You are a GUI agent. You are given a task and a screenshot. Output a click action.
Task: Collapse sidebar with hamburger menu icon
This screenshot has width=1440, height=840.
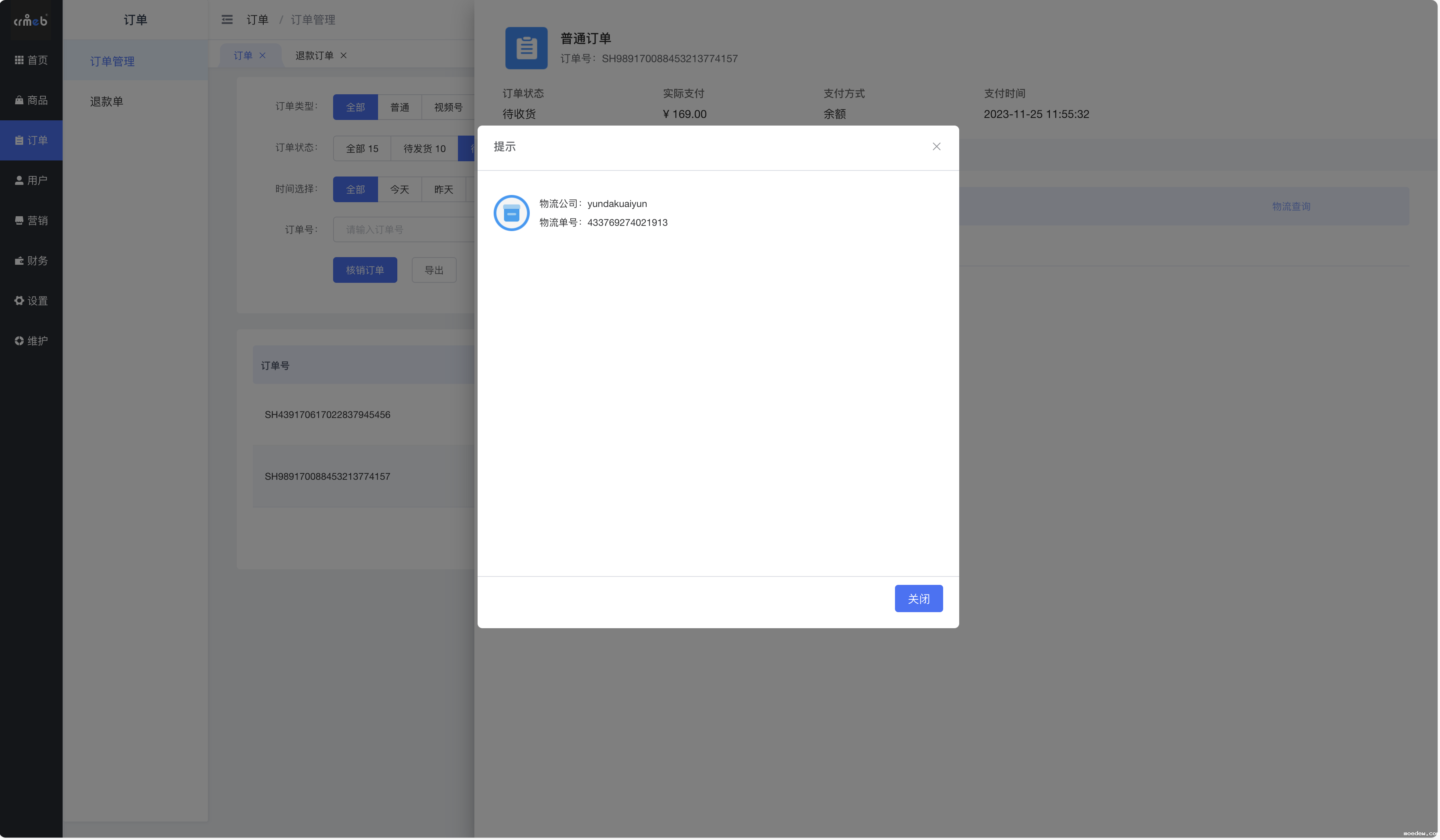tap(227, 20)
